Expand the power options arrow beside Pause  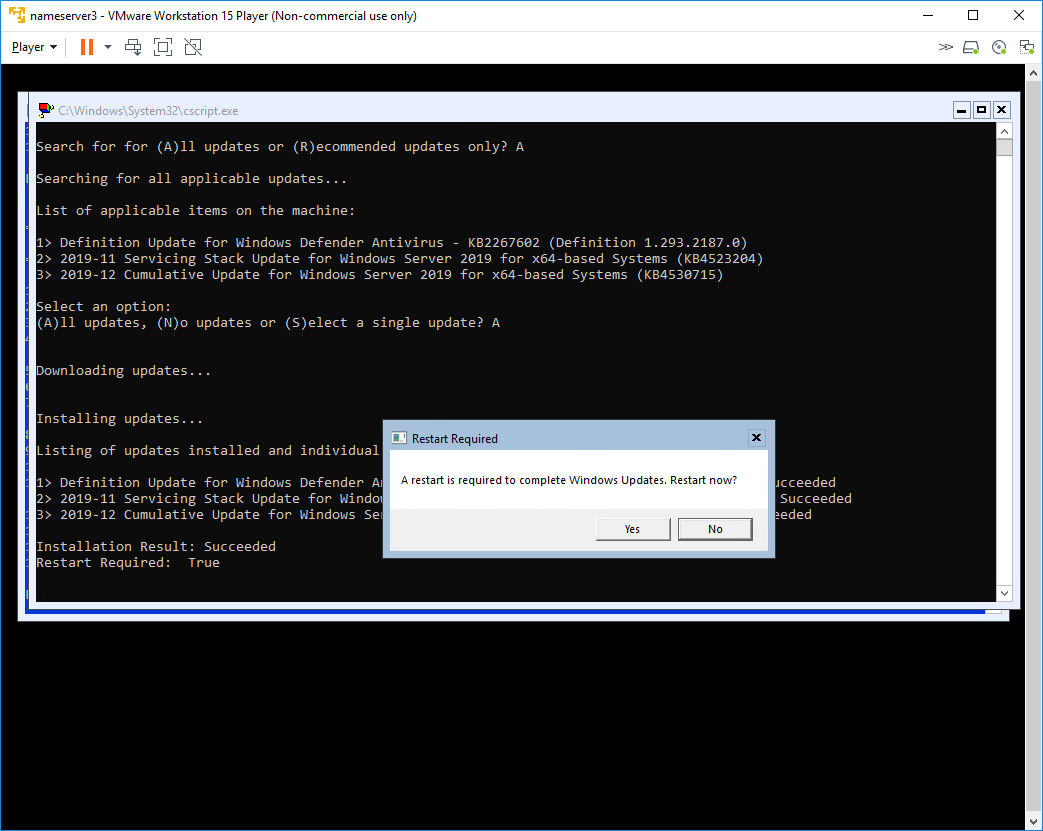[108, 47]
